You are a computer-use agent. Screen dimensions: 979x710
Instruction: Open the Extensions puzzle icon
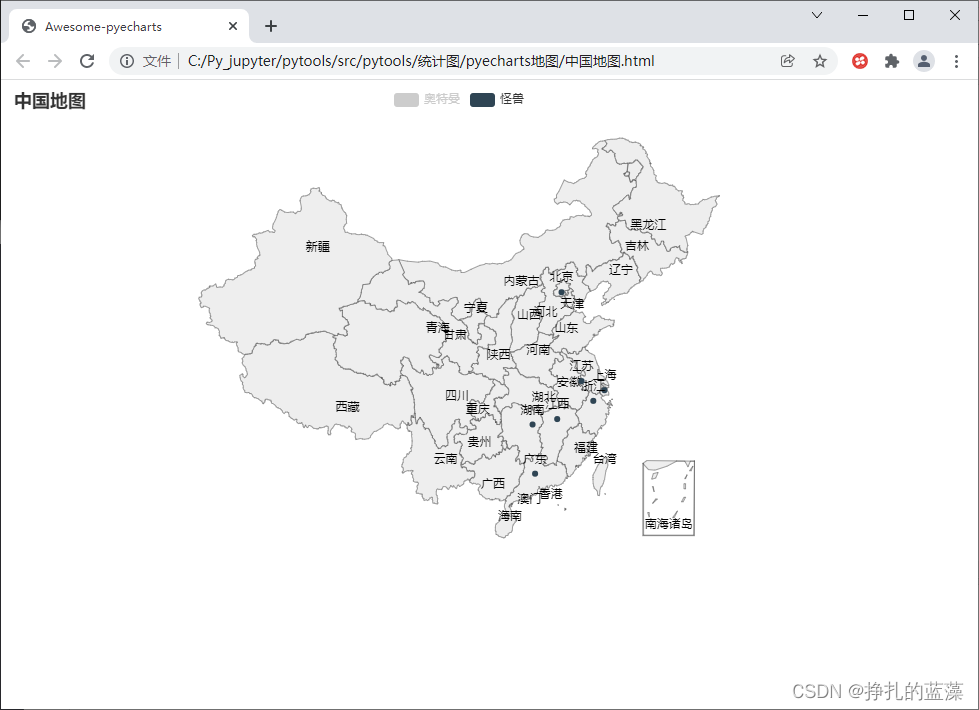[x=892, y=61]
